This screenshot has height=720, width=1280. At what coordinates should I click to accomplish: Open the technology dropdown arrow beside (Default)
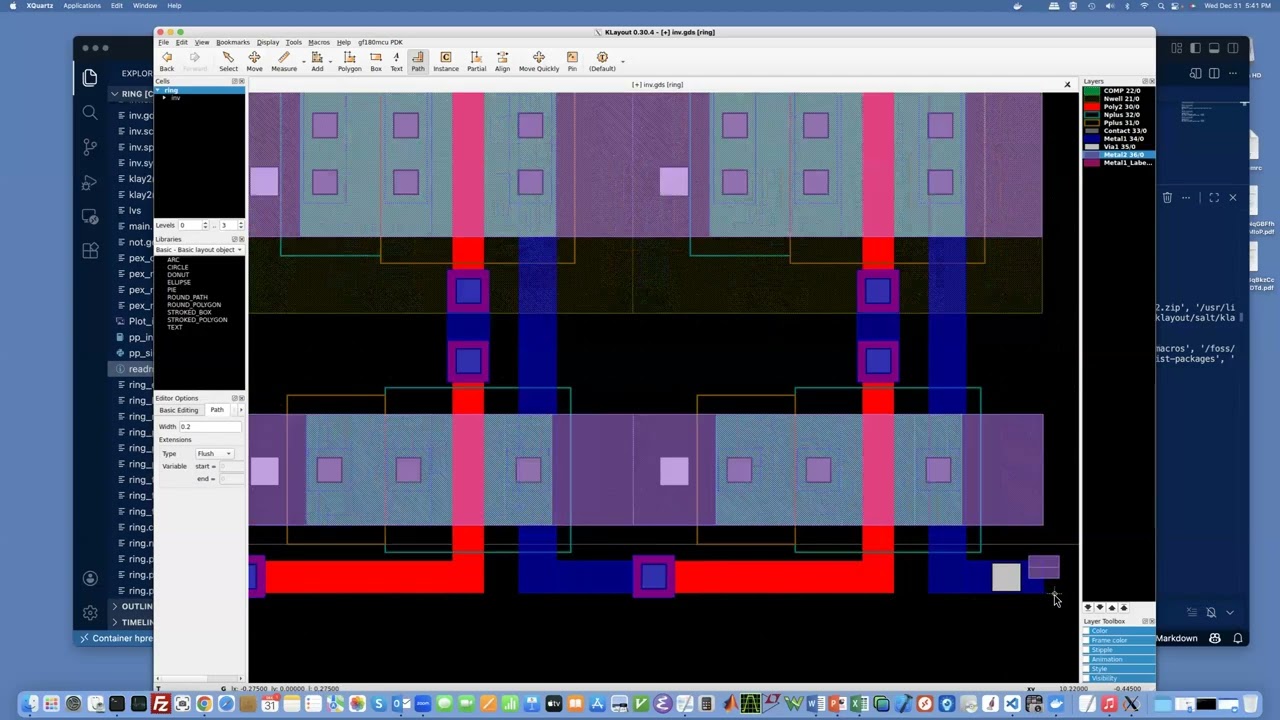tap(622, 61)
